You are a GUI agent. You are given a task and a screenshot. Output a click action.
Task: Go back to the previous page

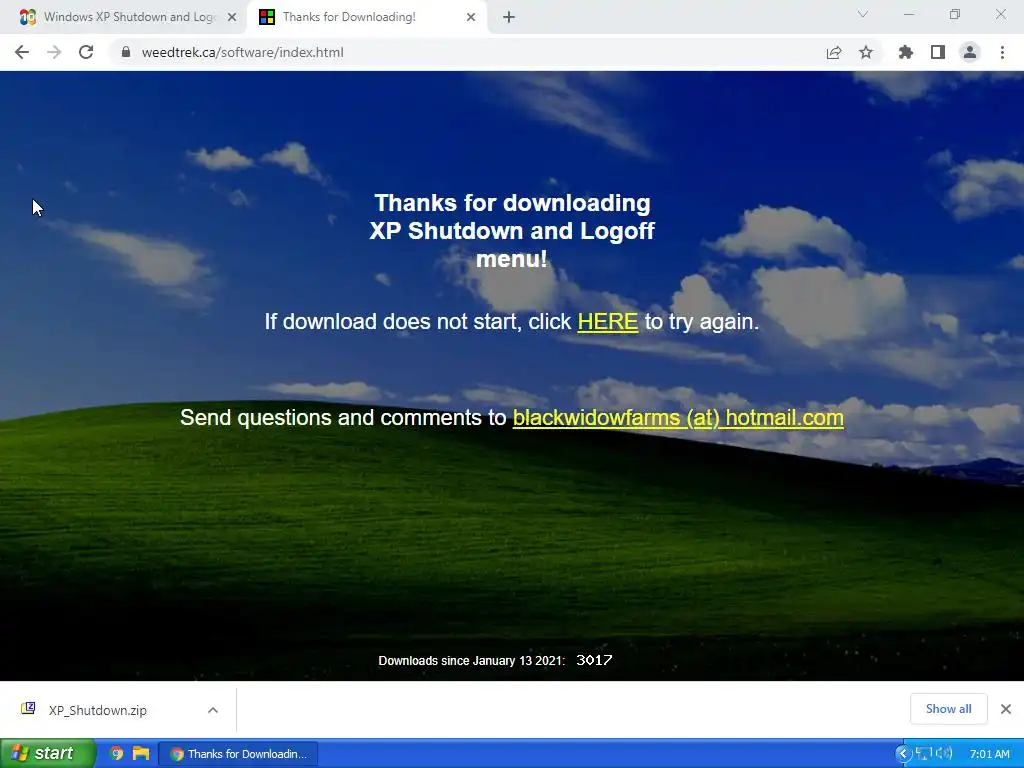pyautogui.click(x=22, y=52)
